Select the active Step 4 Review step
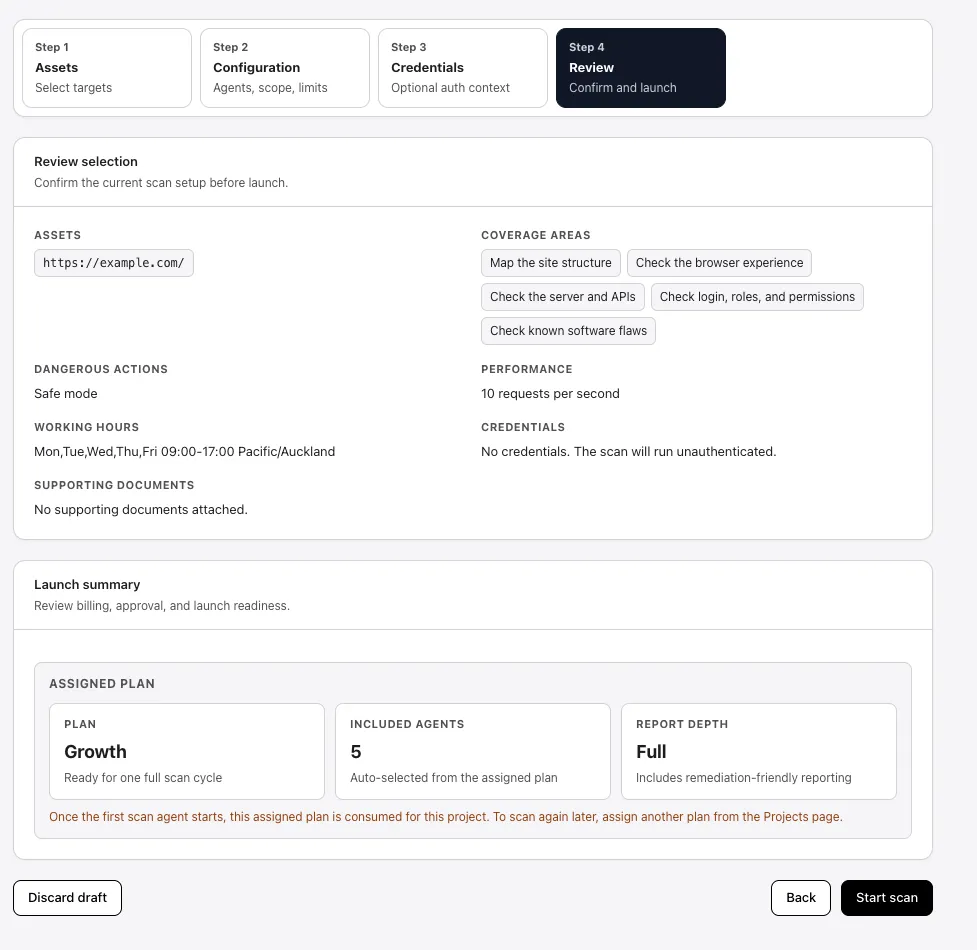This screenshot has height=950, width=977. [x=640, y=67]
